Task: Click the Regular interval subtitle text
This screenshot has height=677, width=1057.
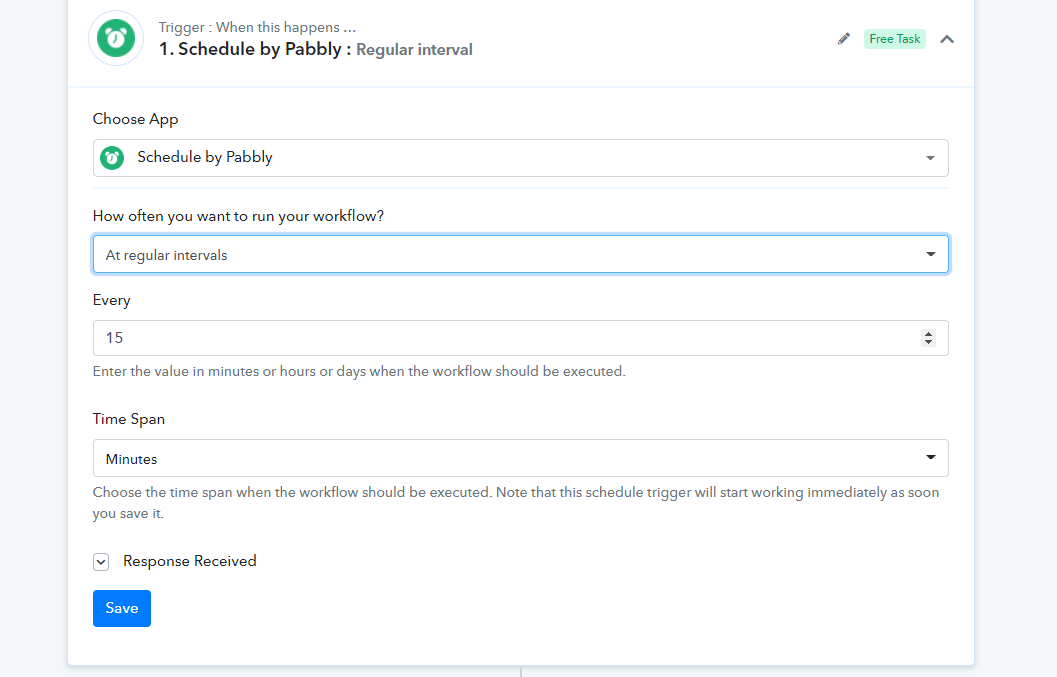Action: pyautogui.click(x=414, y=50)
